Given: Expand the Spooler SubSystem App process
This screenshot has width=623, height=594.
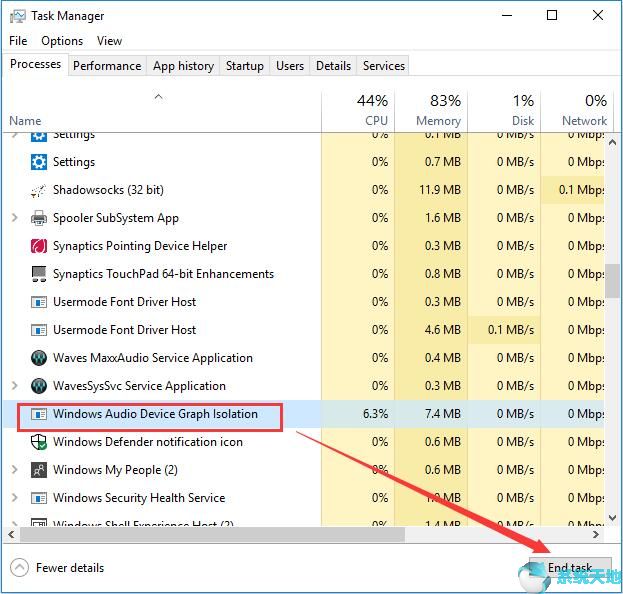Looking at the screenshot, I should pos(14,218).
